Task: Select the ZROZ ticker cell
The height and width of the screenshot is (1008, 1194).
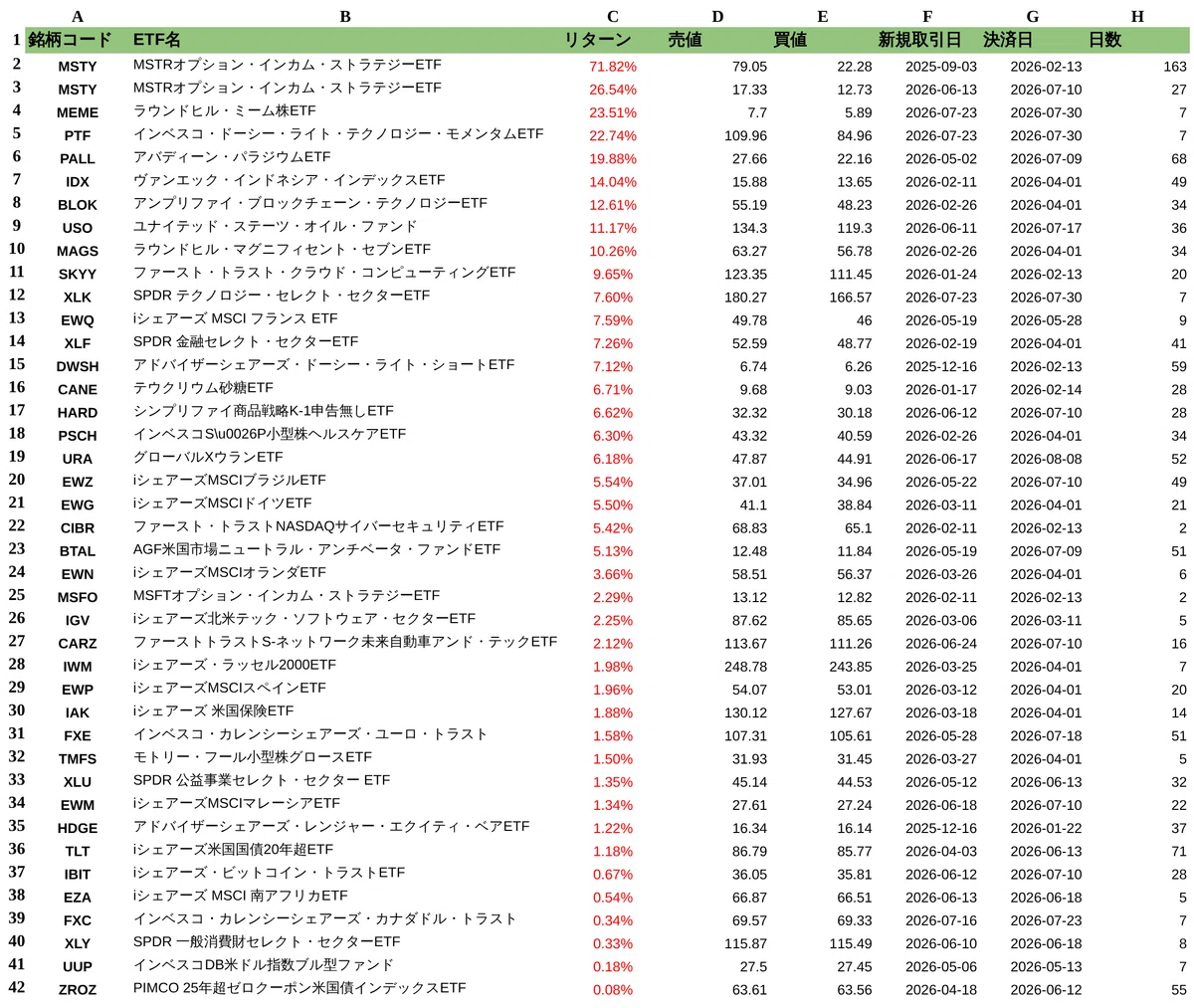Action: coord(78,989)
